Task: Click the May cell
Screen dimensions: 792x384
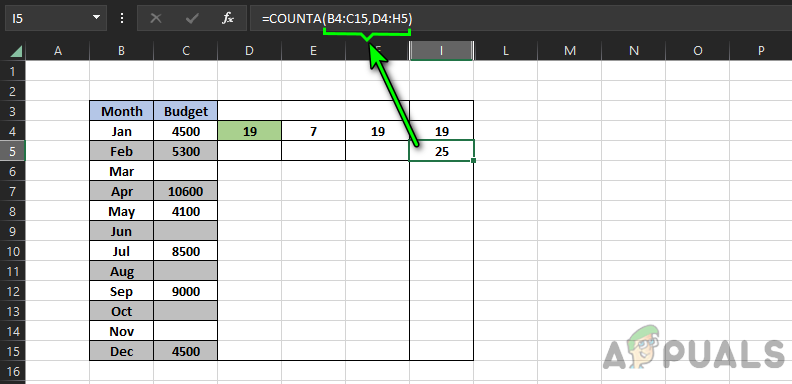Action: (122, 211)
